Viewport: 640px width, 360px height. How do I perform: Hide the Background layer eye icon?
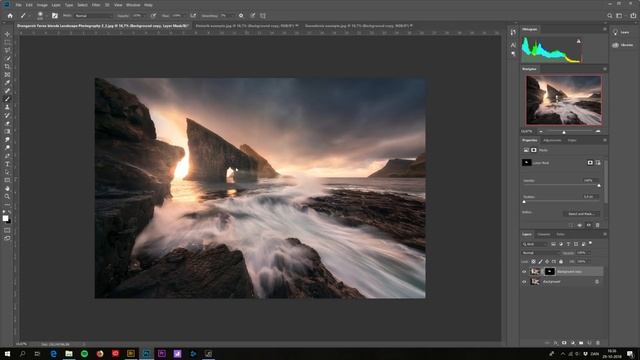point(524,282)
